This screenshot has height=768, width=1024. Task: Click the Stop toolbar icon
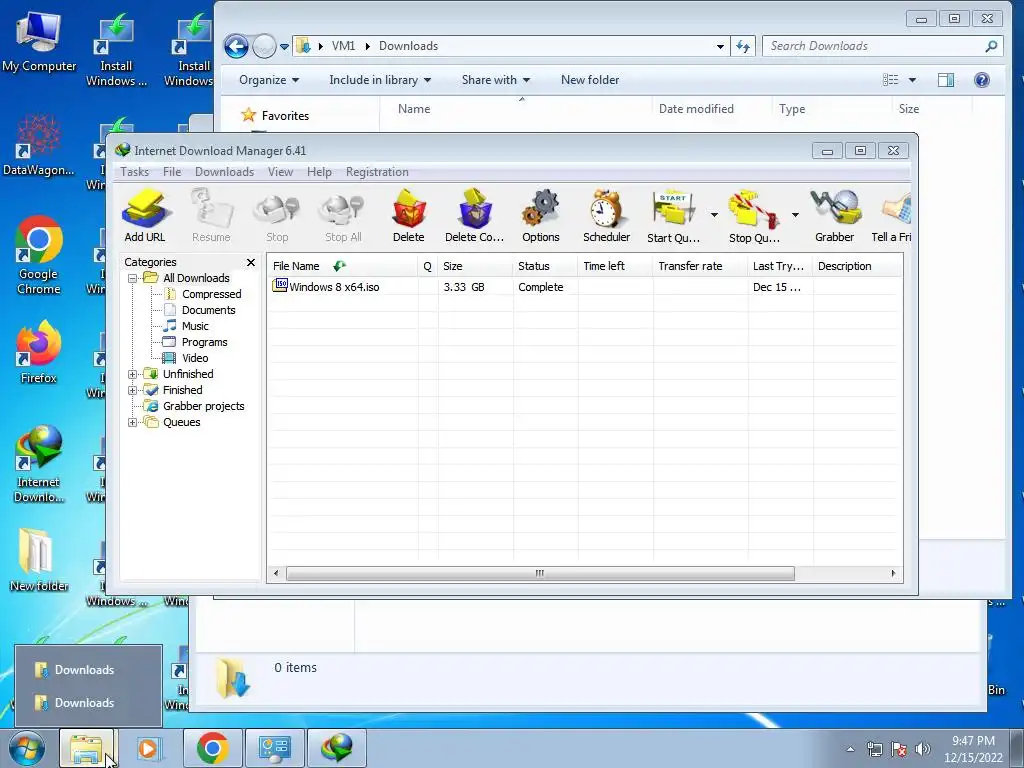277,216
